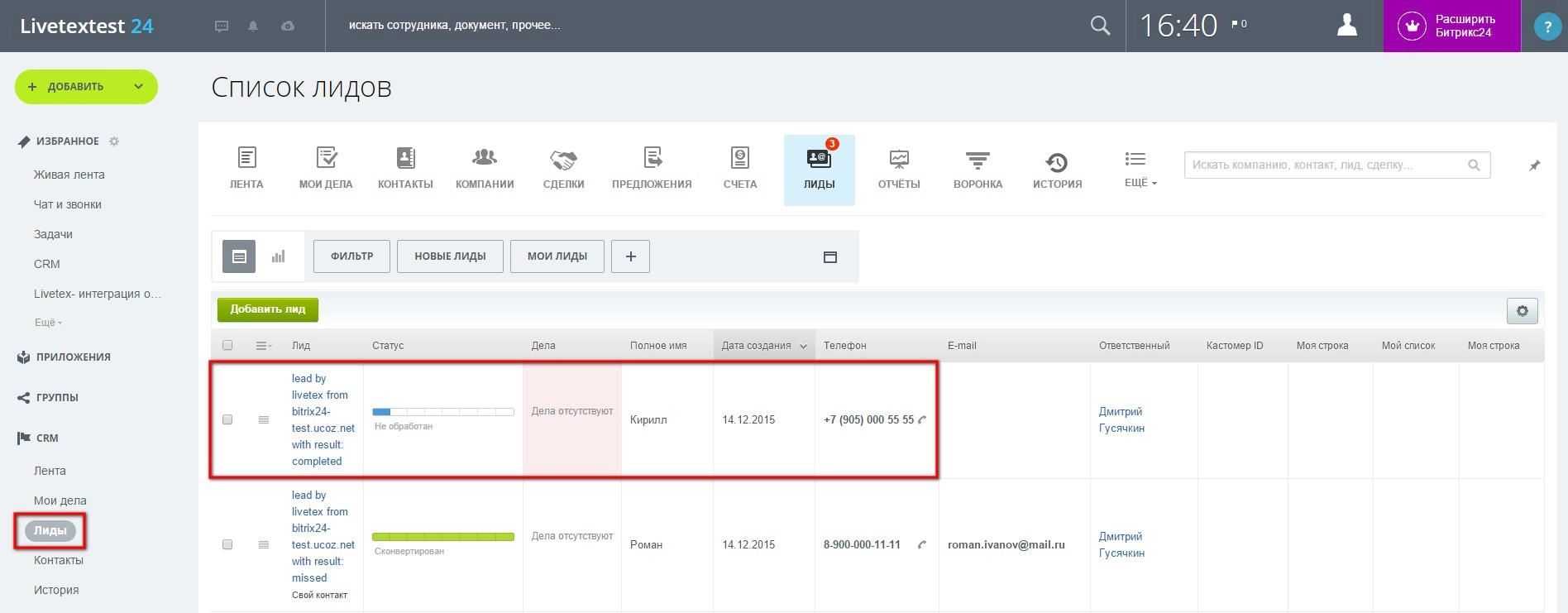The image size is (1568, 613).
Task: Open the Contacts icon in CRM toolbar
Action: coord(405,159)
